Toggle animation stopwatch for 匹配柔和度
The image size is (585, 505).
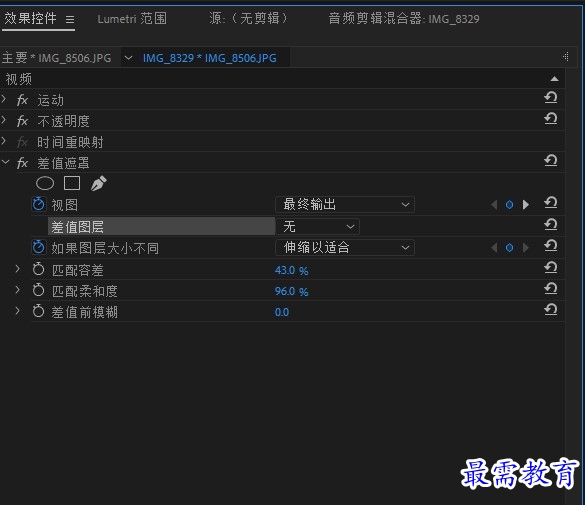point(38,290)
